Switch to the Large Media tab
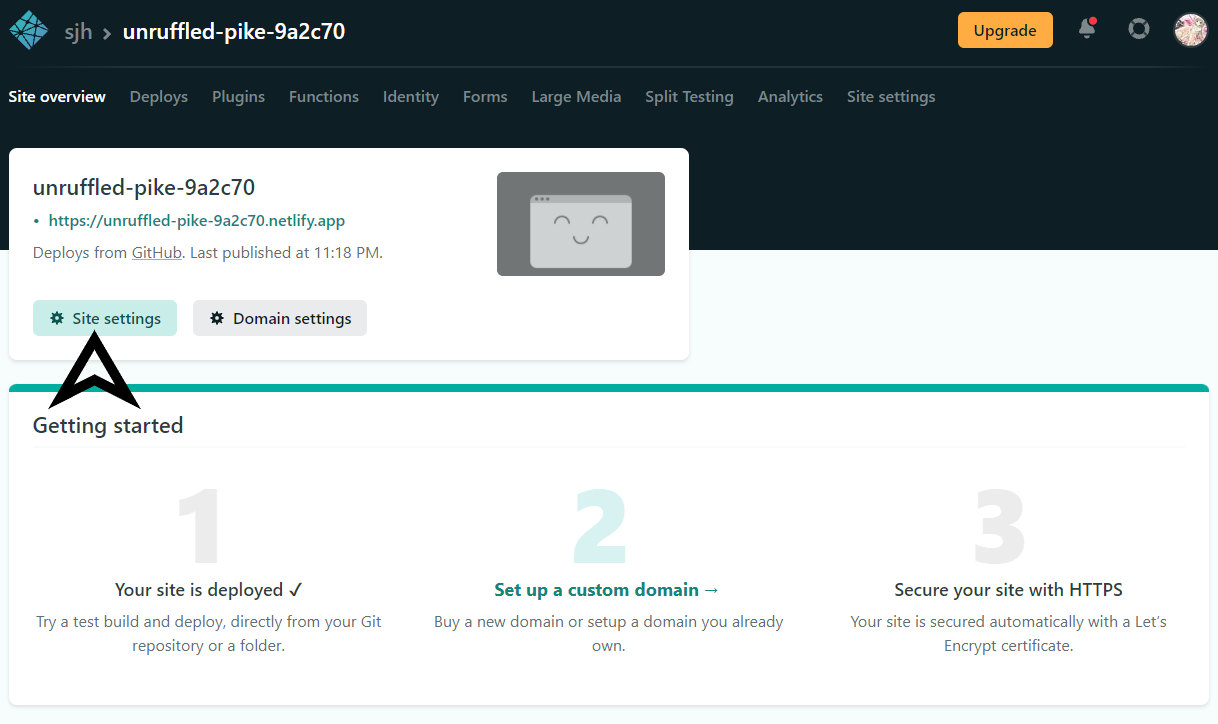1218x724 pixels. coord(576,97)
